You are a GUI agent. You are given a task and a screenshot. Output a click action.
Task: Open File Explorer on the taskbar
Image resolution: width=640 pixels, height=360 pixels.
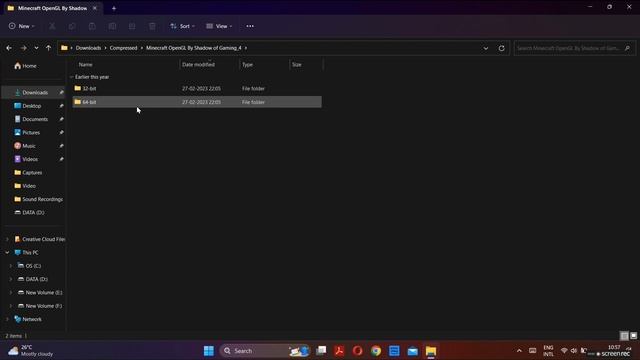(x=431, y=351)
